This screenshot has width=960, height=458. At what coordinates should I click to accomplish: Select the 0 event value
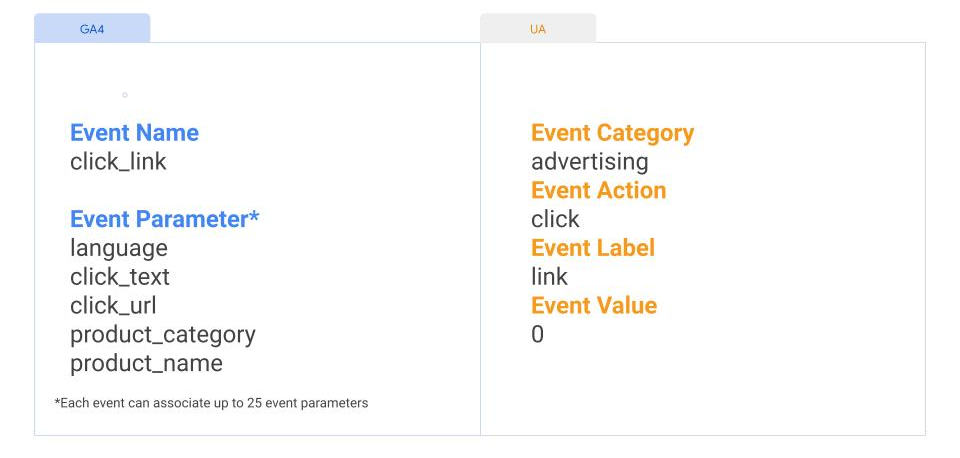pos(538,335)
